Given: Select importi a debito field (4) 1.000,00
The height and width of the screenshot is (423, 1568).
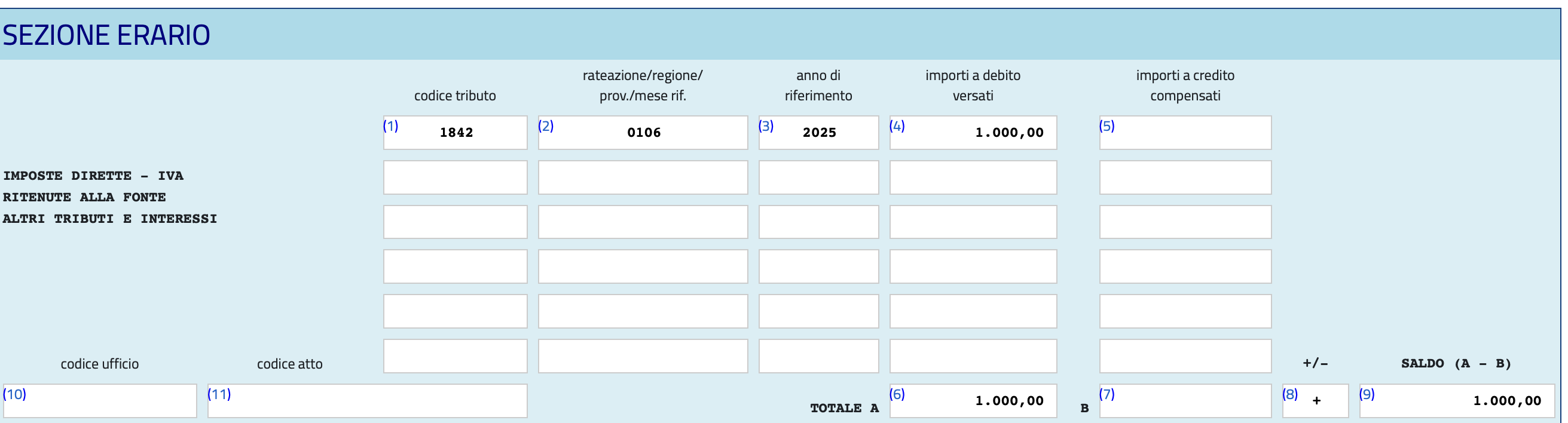Looking at the screenshot, I should click(x=973, y=133).
